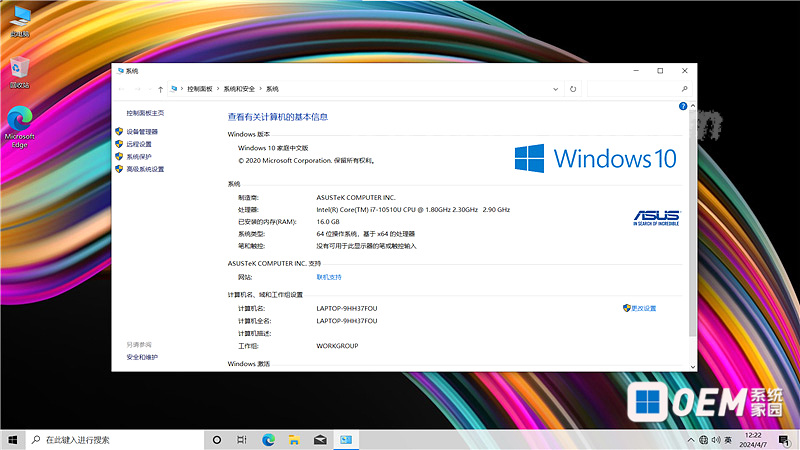This screenshot has width=800, height=450.
Task: Open 控制面板主页 link
Action: coord(145,113)
